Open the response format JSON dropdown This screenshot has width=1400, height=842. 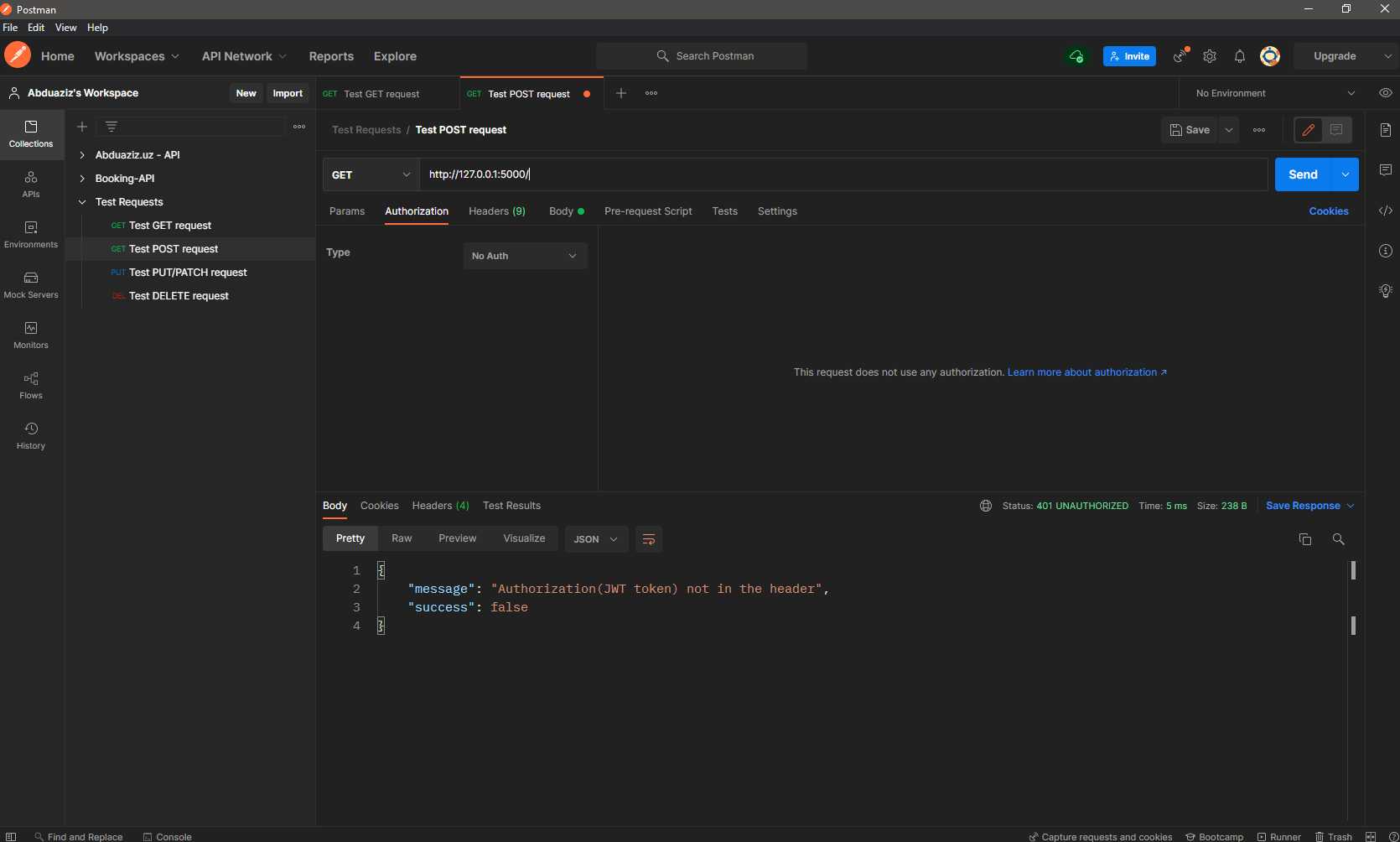tap(596, 539)
